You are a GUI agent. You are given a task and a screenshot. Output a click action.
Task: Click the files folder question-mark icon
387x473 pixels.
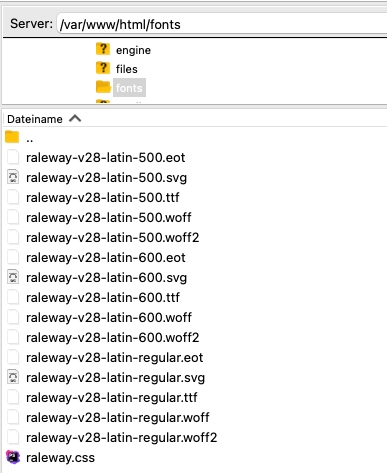103,68
